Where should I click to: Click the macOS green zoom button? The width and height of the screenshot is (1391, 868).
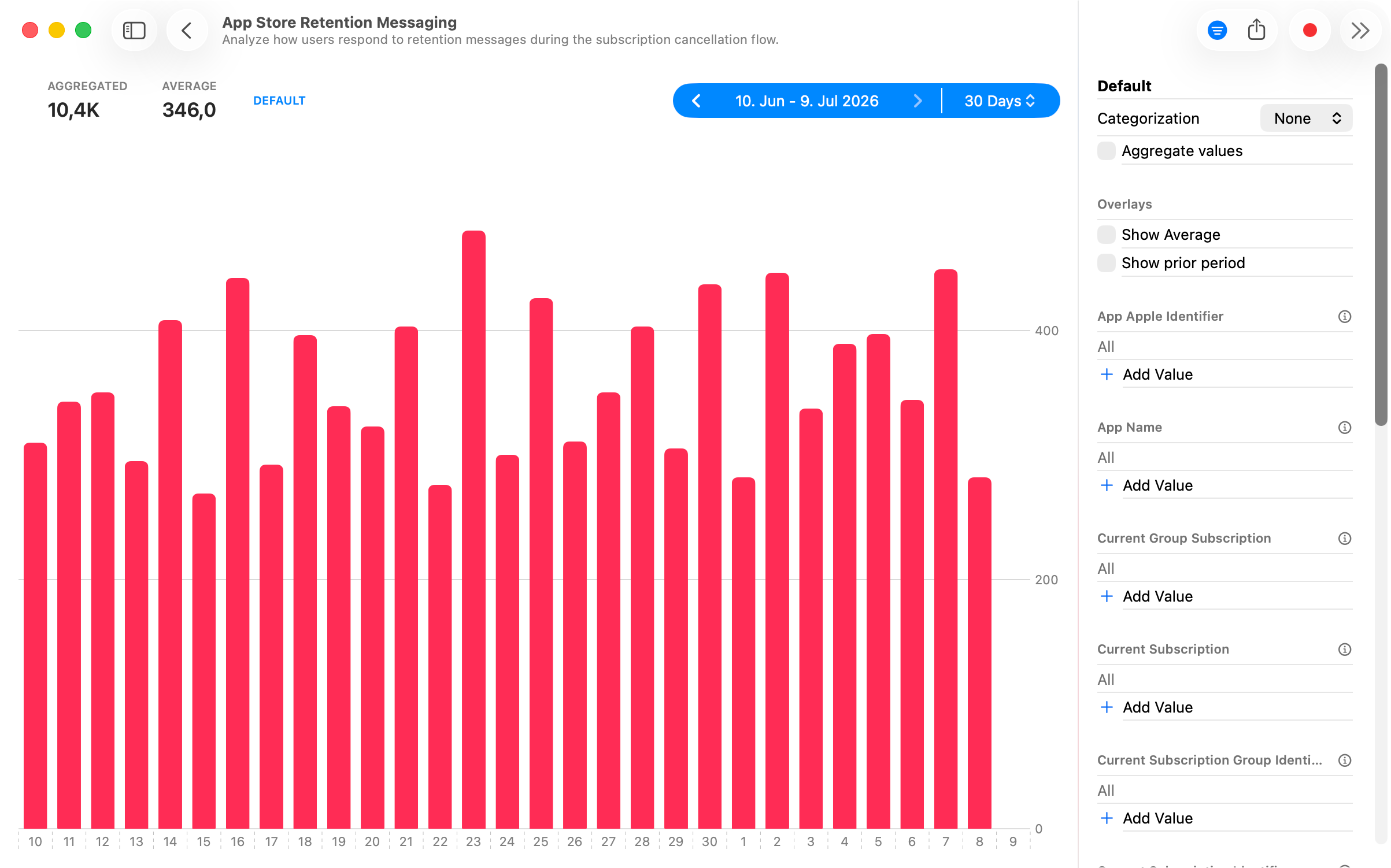(x=83, y=30)
